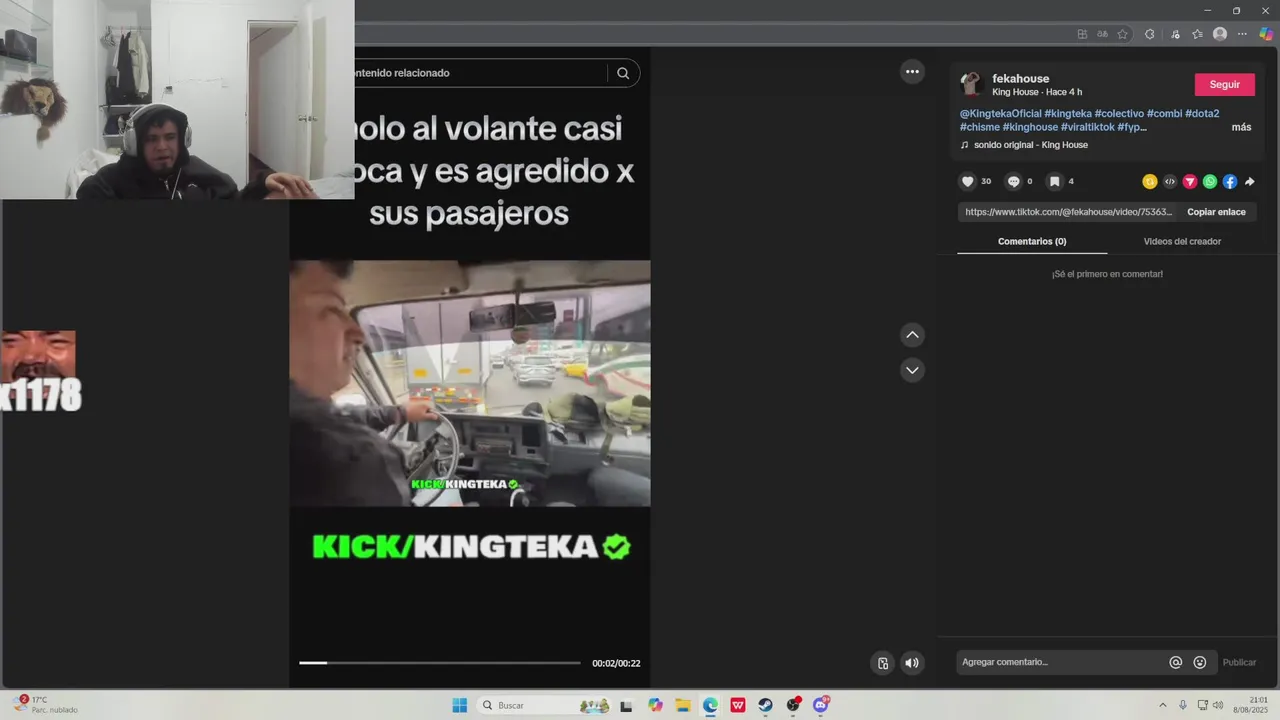Click the video URL text field
This screenshot has width=1280, height=720.
1069,212
